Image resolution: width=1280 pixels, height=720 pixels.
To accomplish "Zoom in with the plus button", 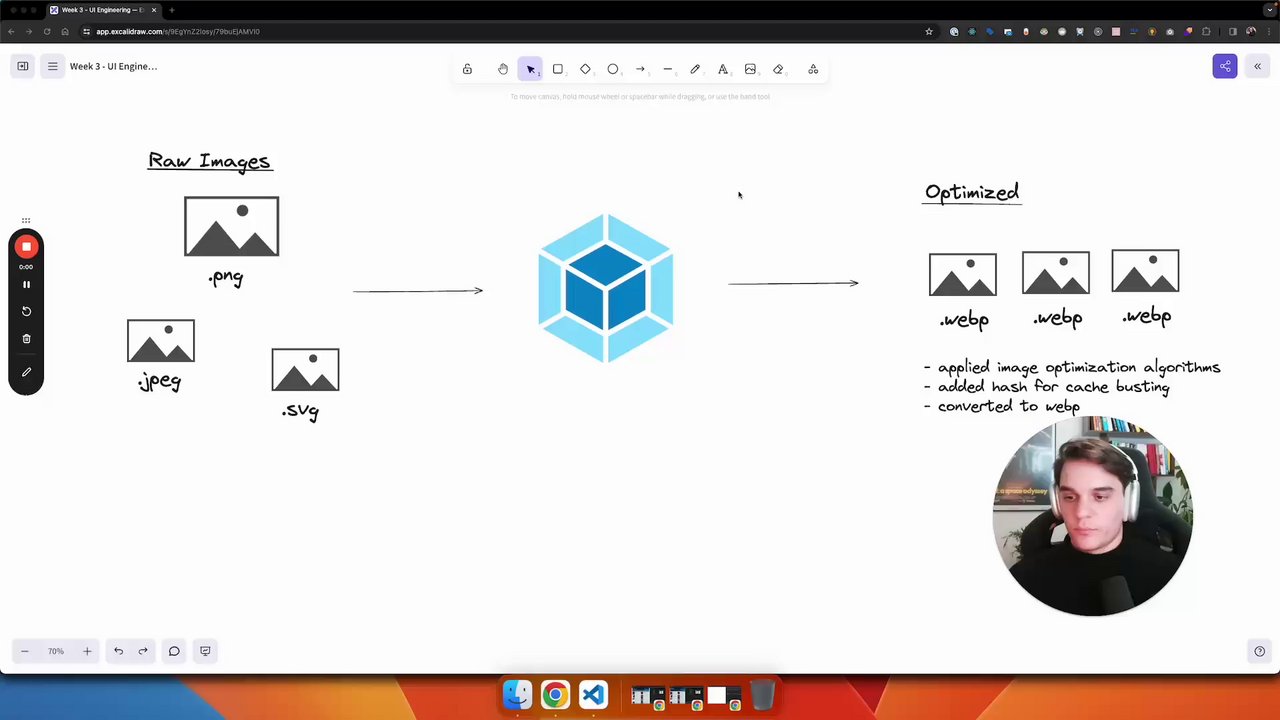I will click(87, 651).
